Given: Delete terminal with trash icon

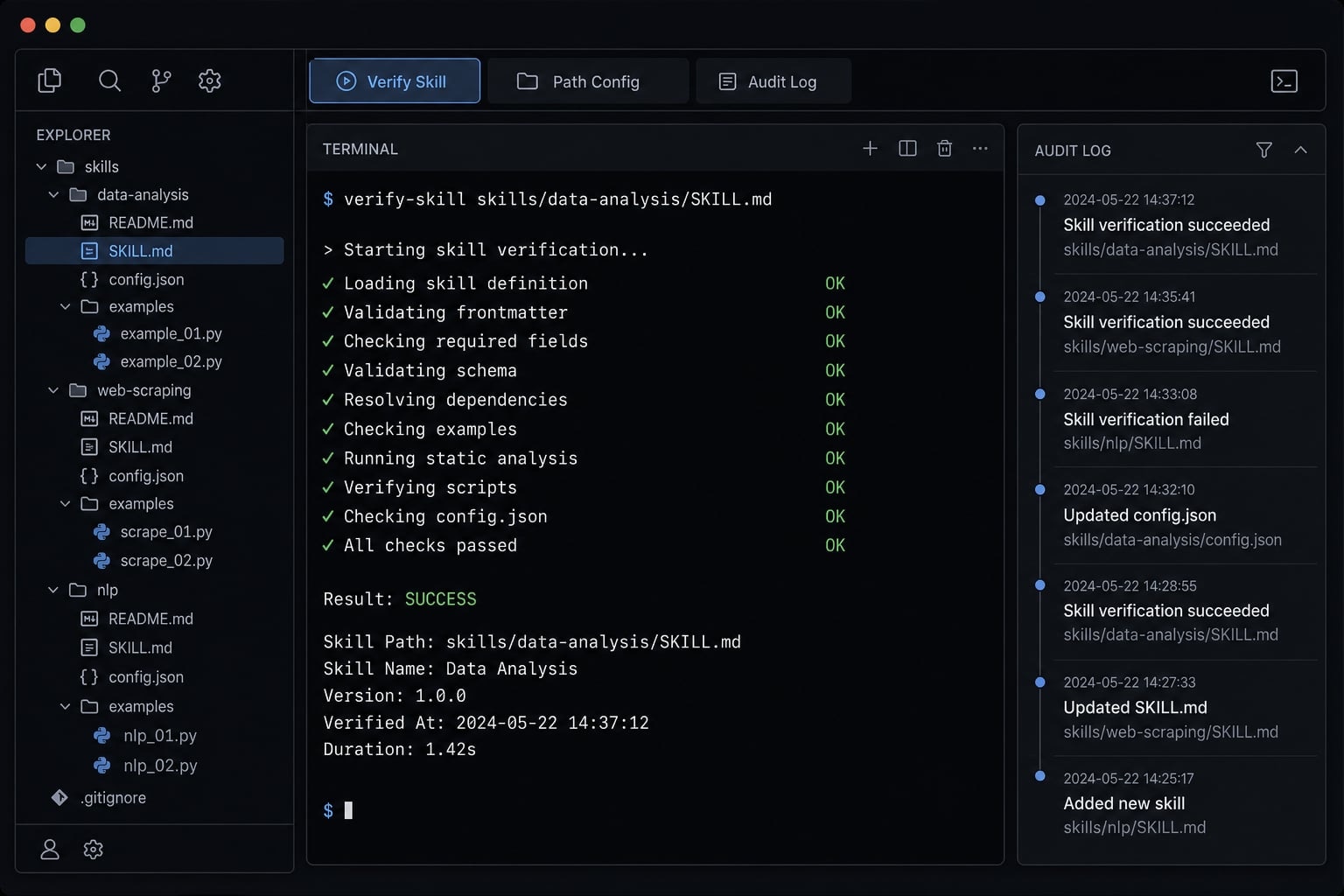Looking at the screenshot, I should (944, 149).
